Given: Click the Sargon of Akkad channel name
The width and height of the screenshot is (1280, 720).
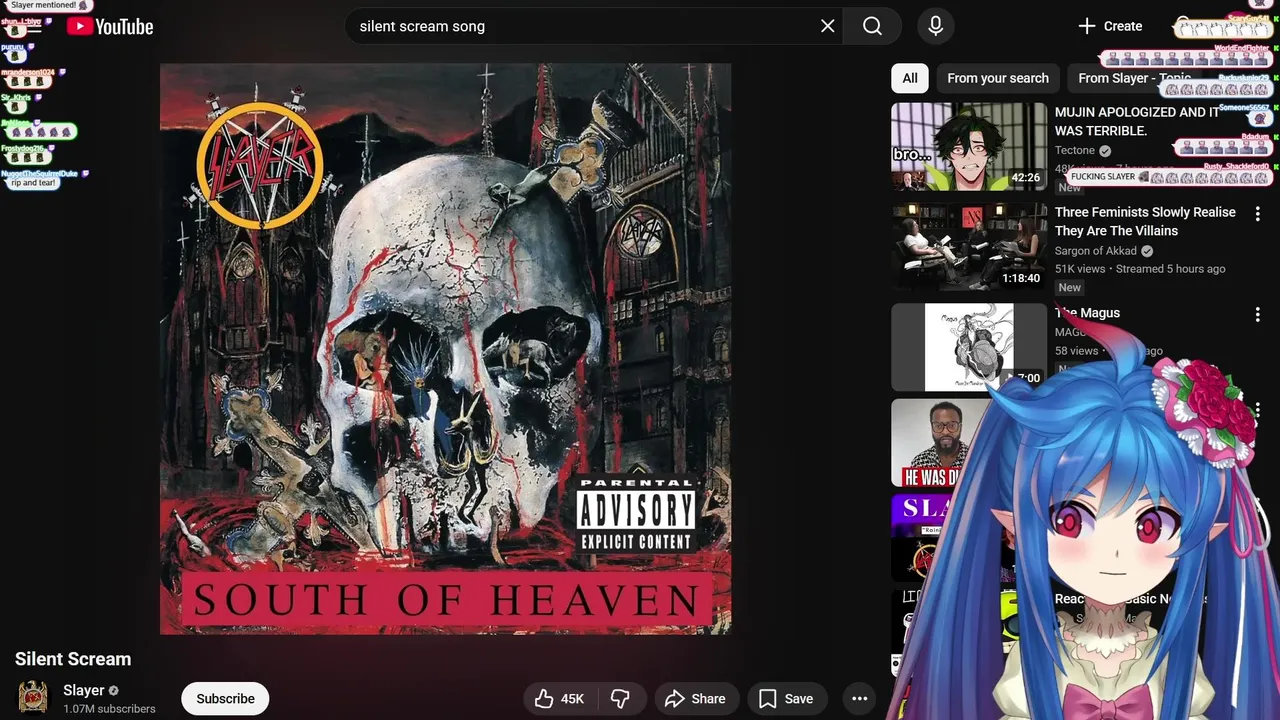Looking at the screenshot, I should pos(1096,251).
